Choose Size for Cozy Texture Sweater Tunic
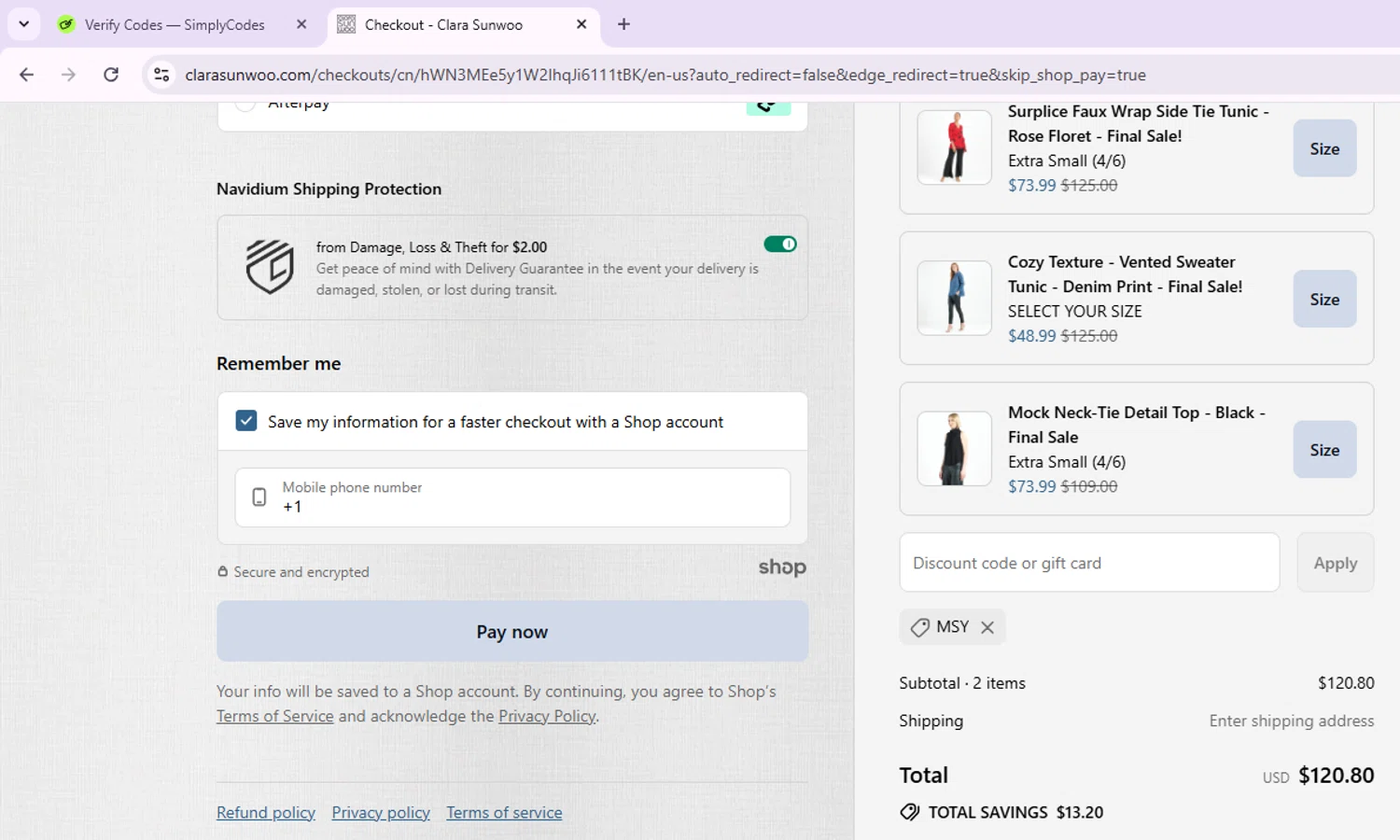The width and height of the screenshot is (1400, 840). (1324, 299)
